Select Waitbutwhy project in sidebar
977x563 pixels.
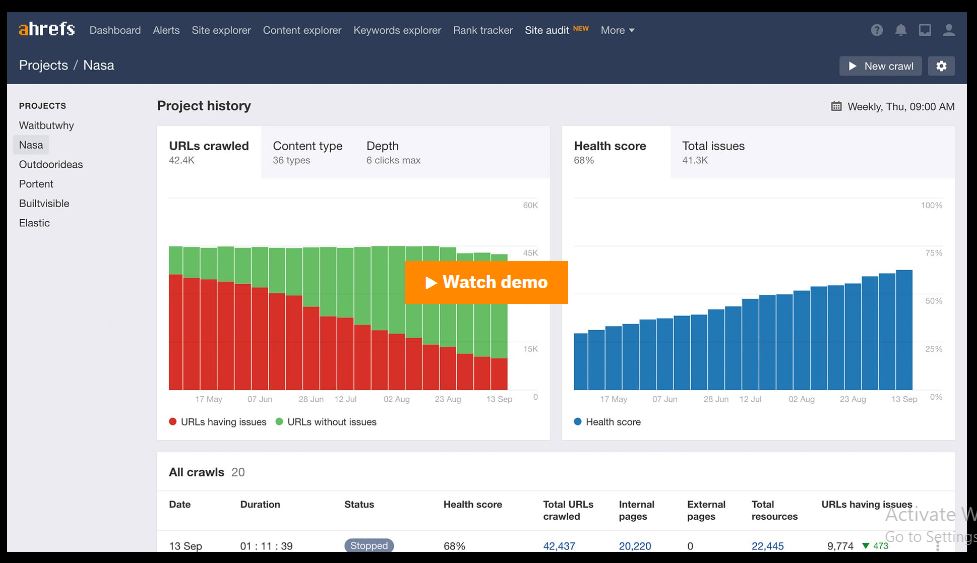[x=46, y=125]
